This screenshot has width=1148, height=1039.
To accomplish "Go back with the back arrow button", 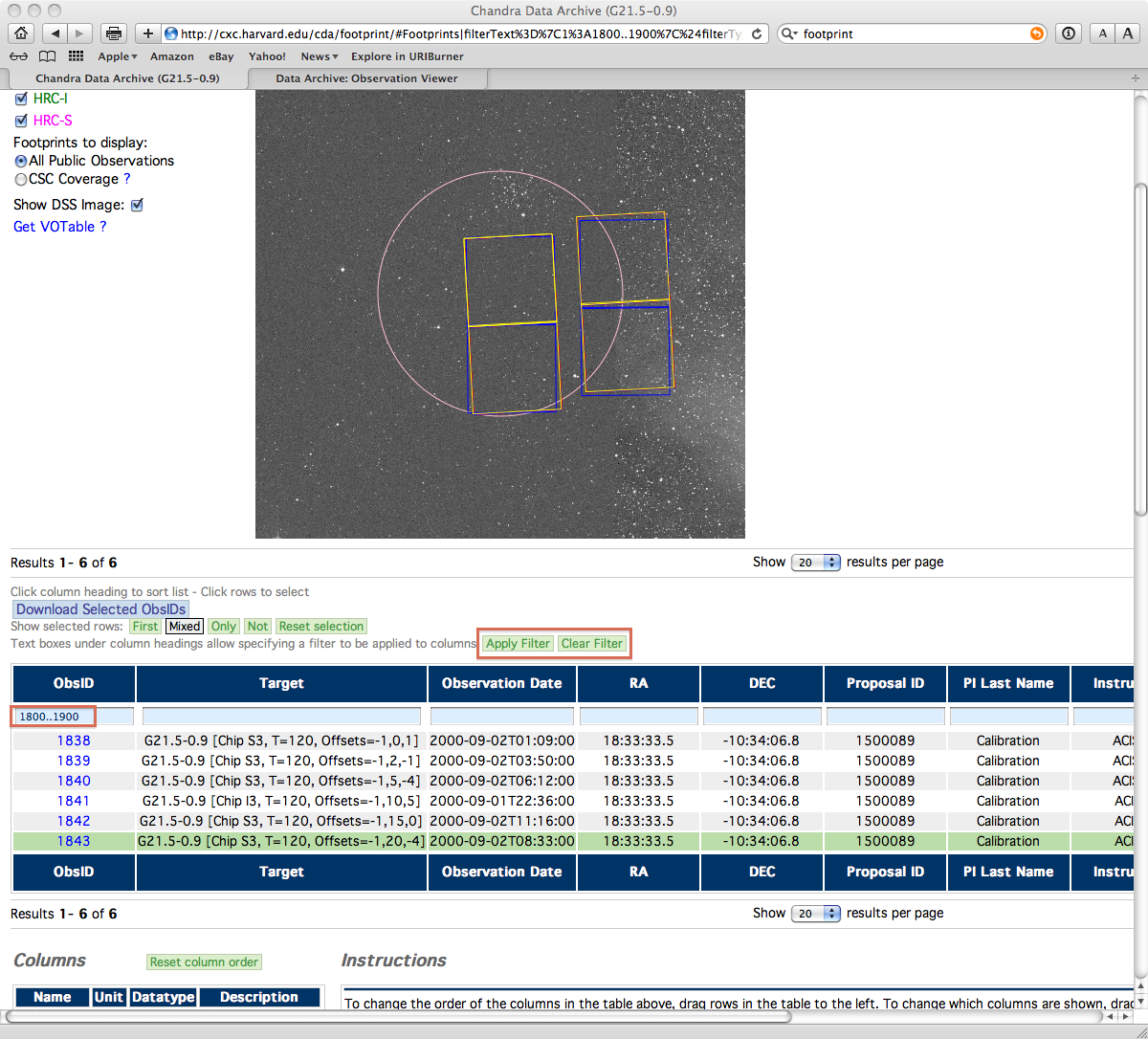I will click(x=55, y=33).
